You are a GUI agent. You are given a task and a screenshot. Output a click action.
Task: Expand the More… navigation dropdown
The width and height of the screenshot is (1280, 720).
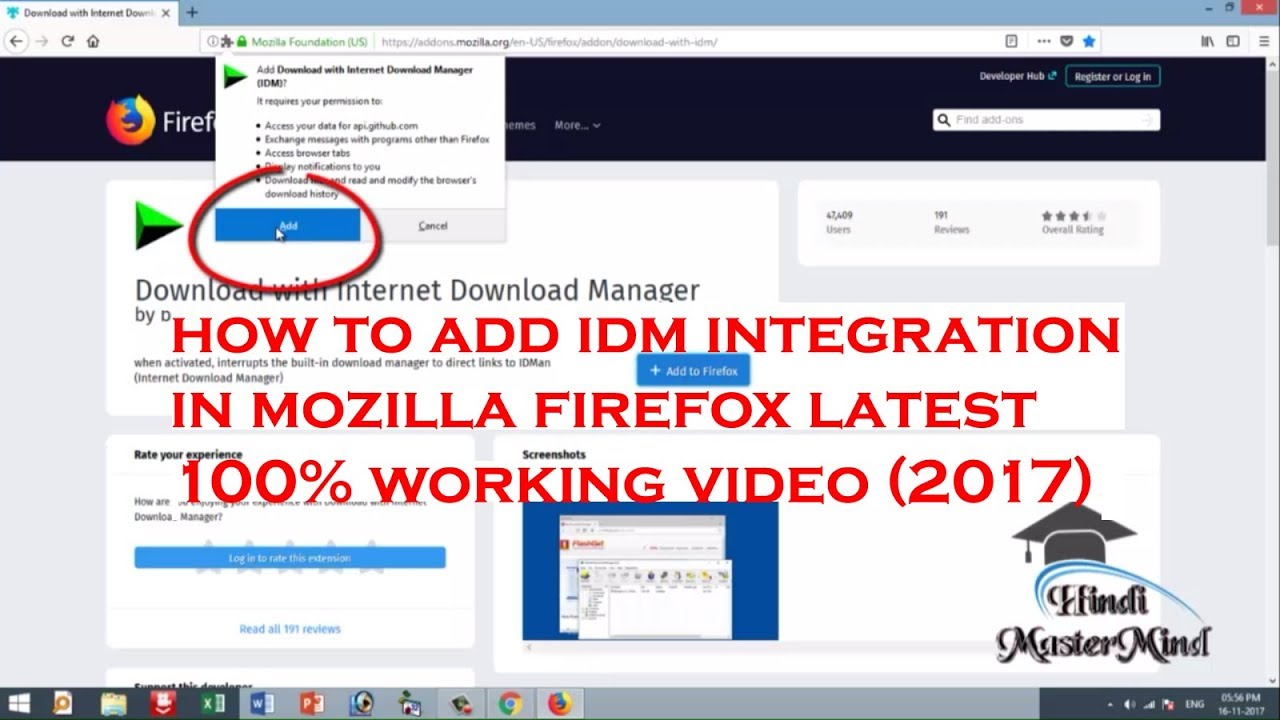(x=577, y=125)
